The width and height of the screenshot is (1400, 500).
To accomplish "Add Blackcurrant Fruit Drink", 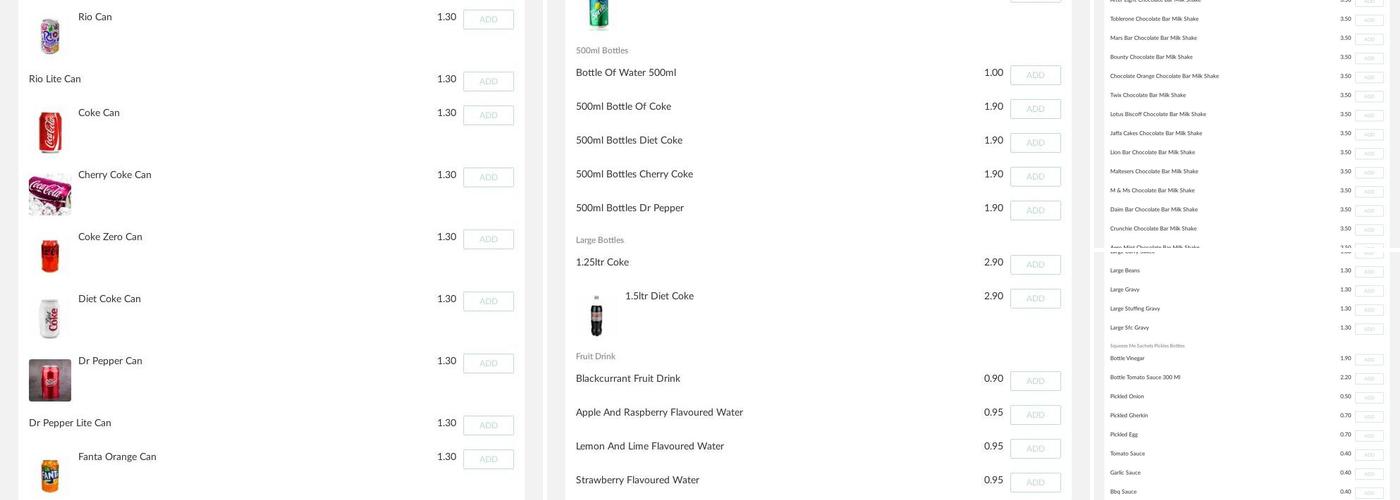I will [1035, 381].
